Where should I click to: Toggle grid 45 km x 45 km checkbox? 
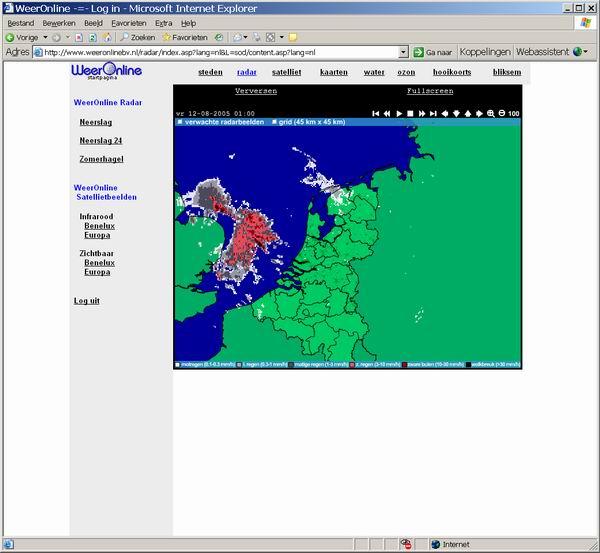(274, 122)
